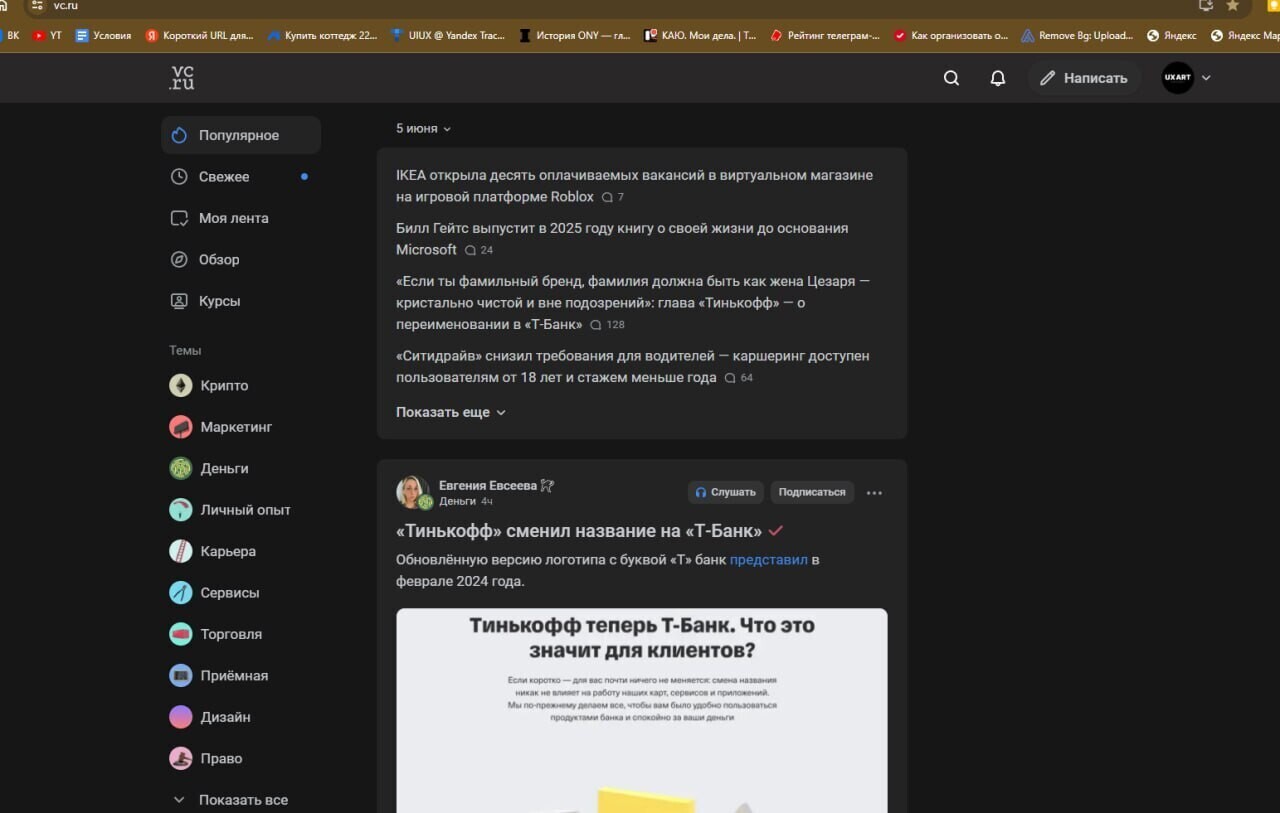The image size is (1280, 813).
Task: Open the Маркетинг topic icon
Action: click(x=180, y=427)
